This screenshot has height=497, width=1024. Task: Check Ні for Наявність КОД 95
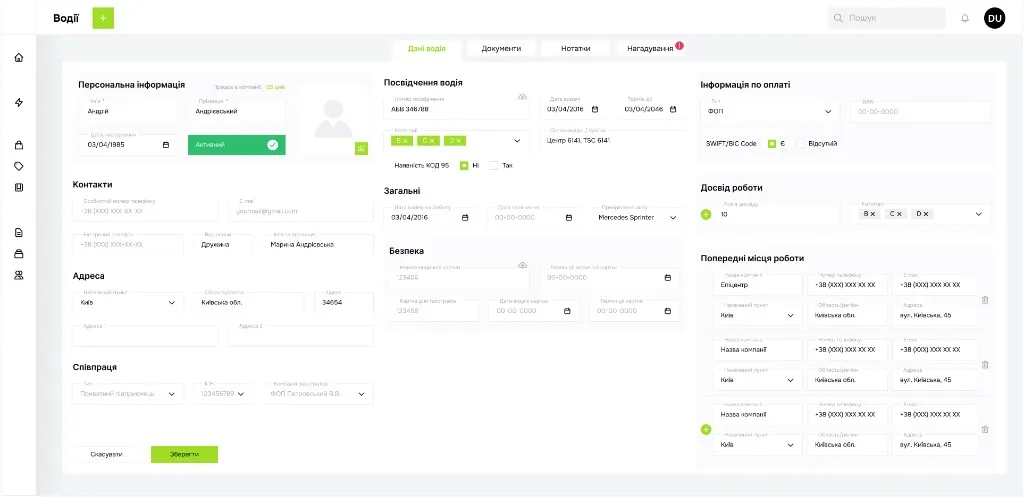[464, 165]
